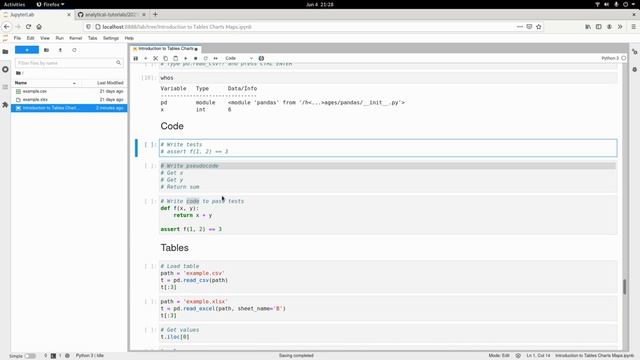Image resolution: width=640 pixels, height=360 pixels.
Task: Click the read_excel code cell
Action: point(388,308)
